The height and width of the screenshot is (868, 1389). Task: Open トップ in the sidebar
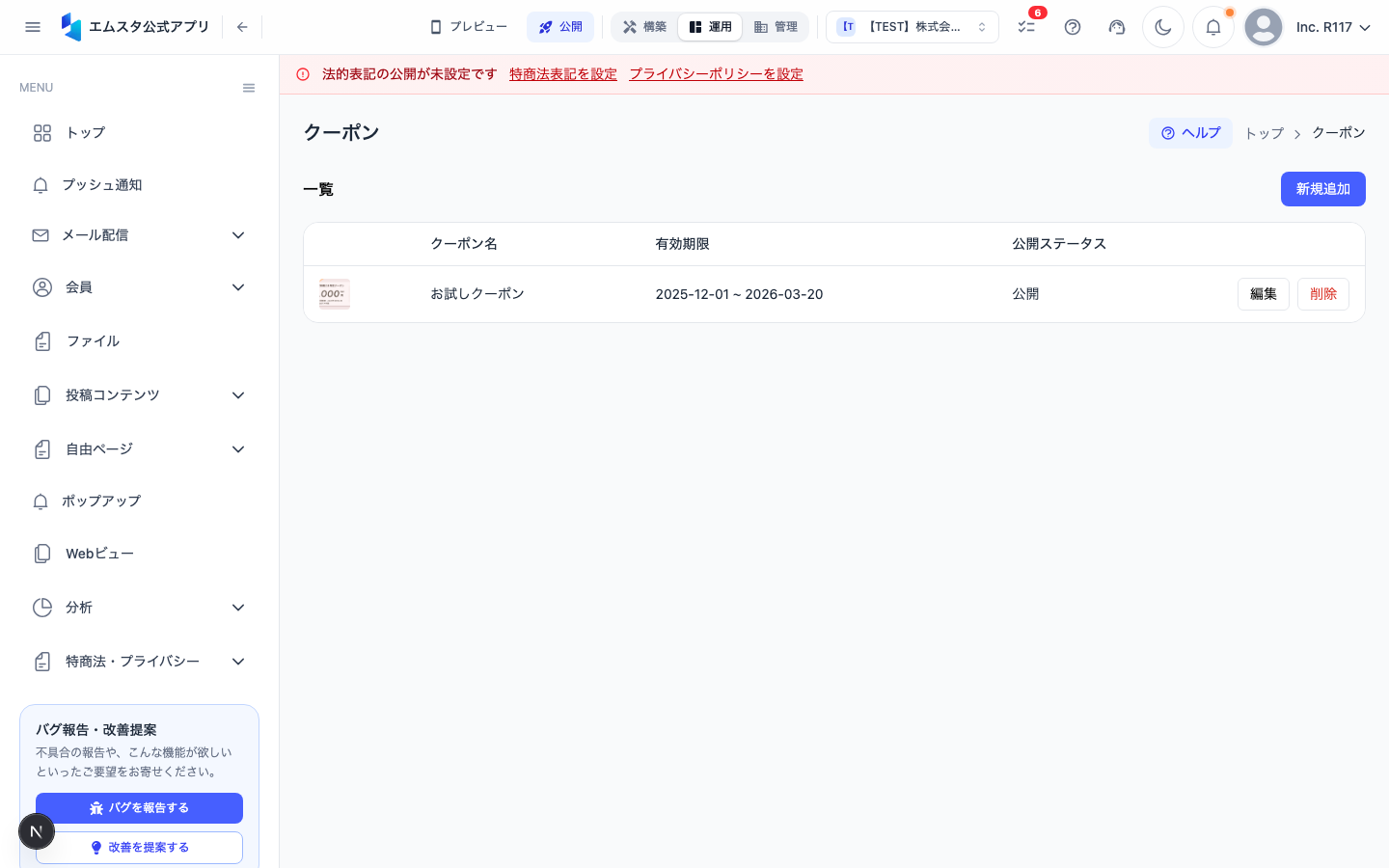click(139, 133)
